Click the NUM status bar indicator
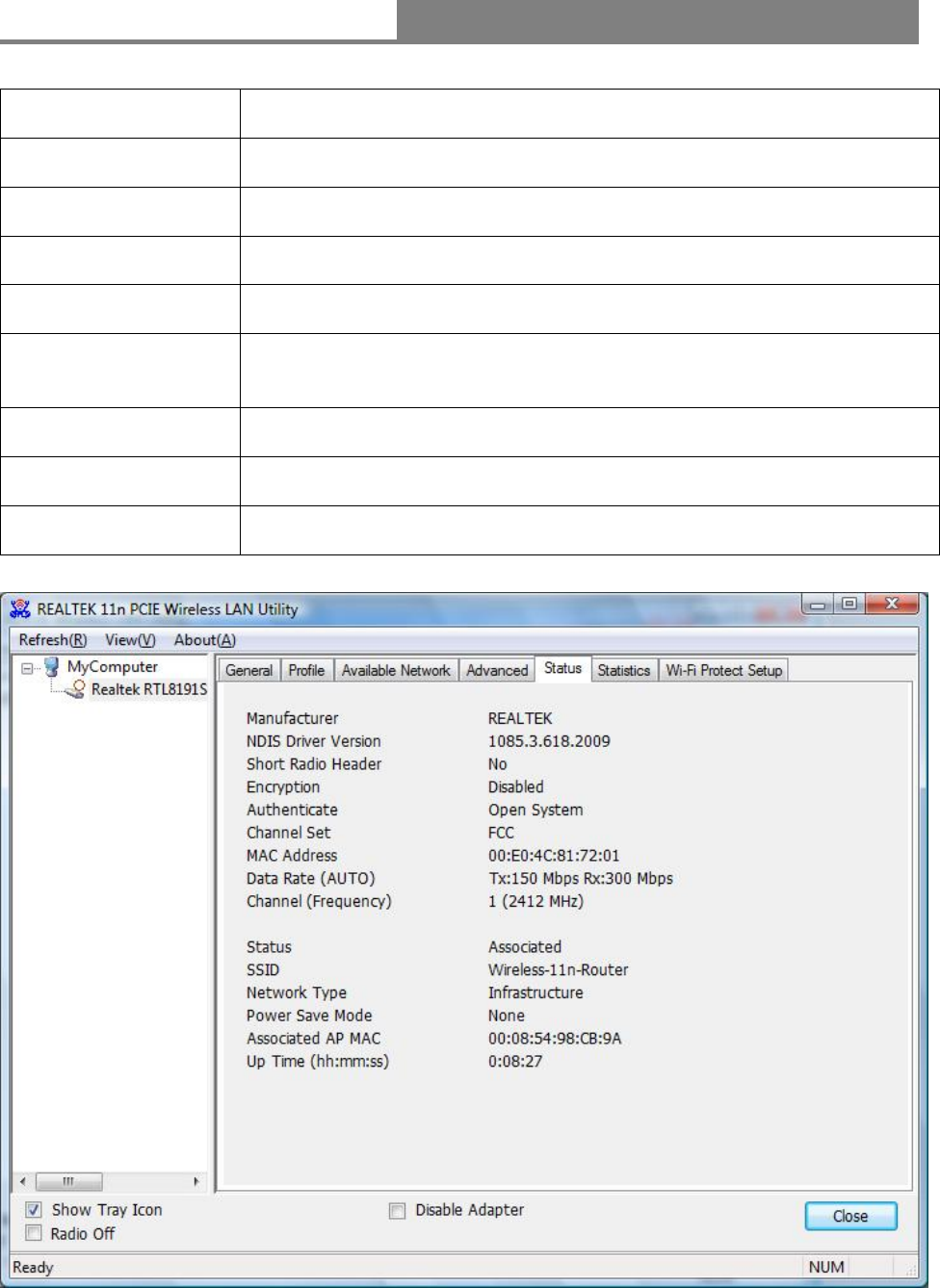 pyautogui.click(x=826, y=1268)
